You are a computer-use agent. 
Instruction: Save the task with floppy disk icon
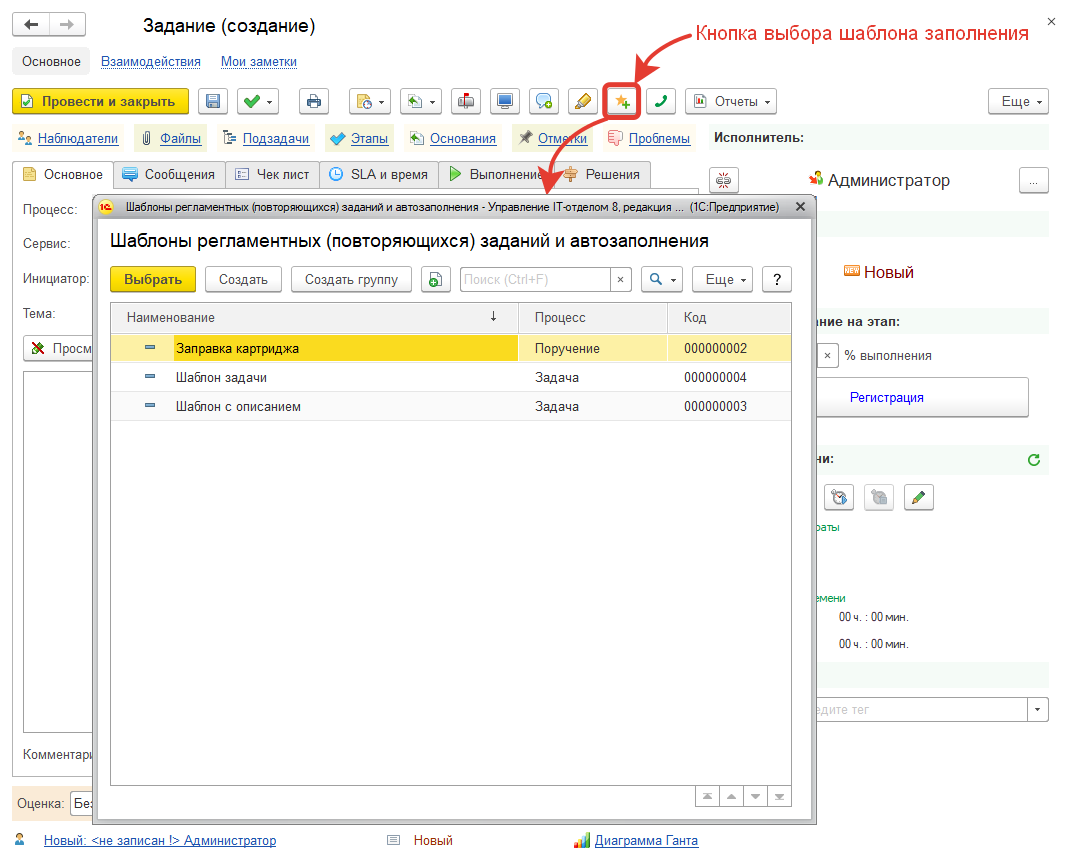pos(213,101)
